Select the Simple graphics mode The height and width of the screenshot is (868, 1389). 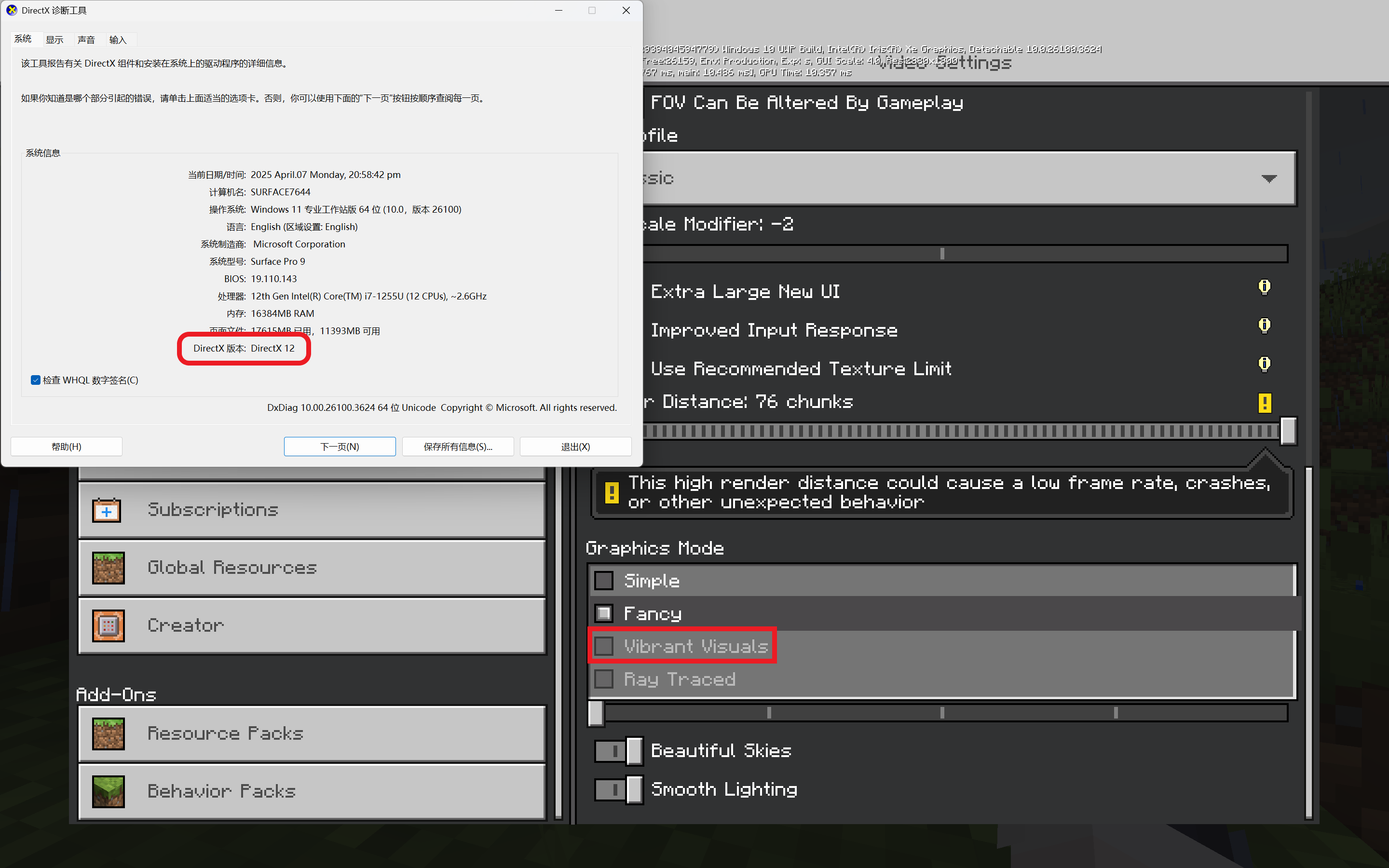(x=604, y=581)
